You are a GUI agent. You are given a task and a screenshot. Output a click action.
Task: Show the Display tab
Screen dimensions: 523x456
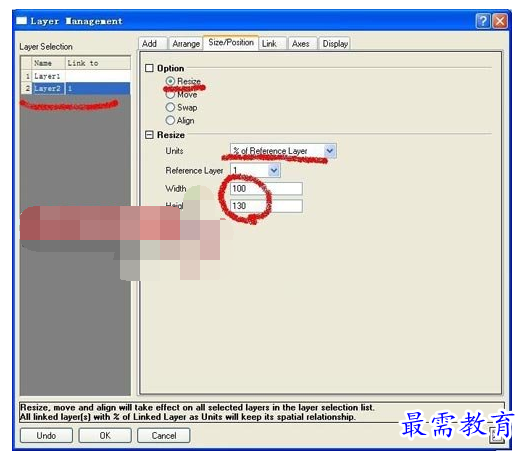(335, 44)
